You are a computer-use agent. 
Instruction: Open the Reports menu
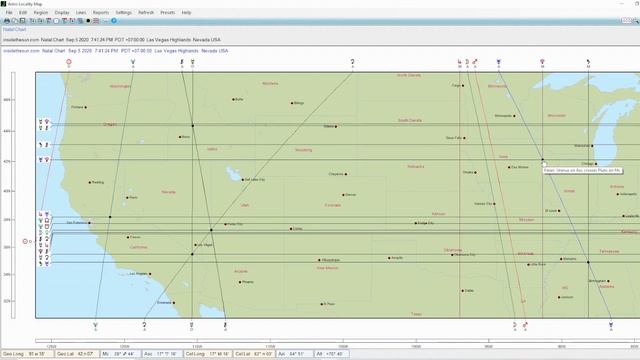[101, 13]
